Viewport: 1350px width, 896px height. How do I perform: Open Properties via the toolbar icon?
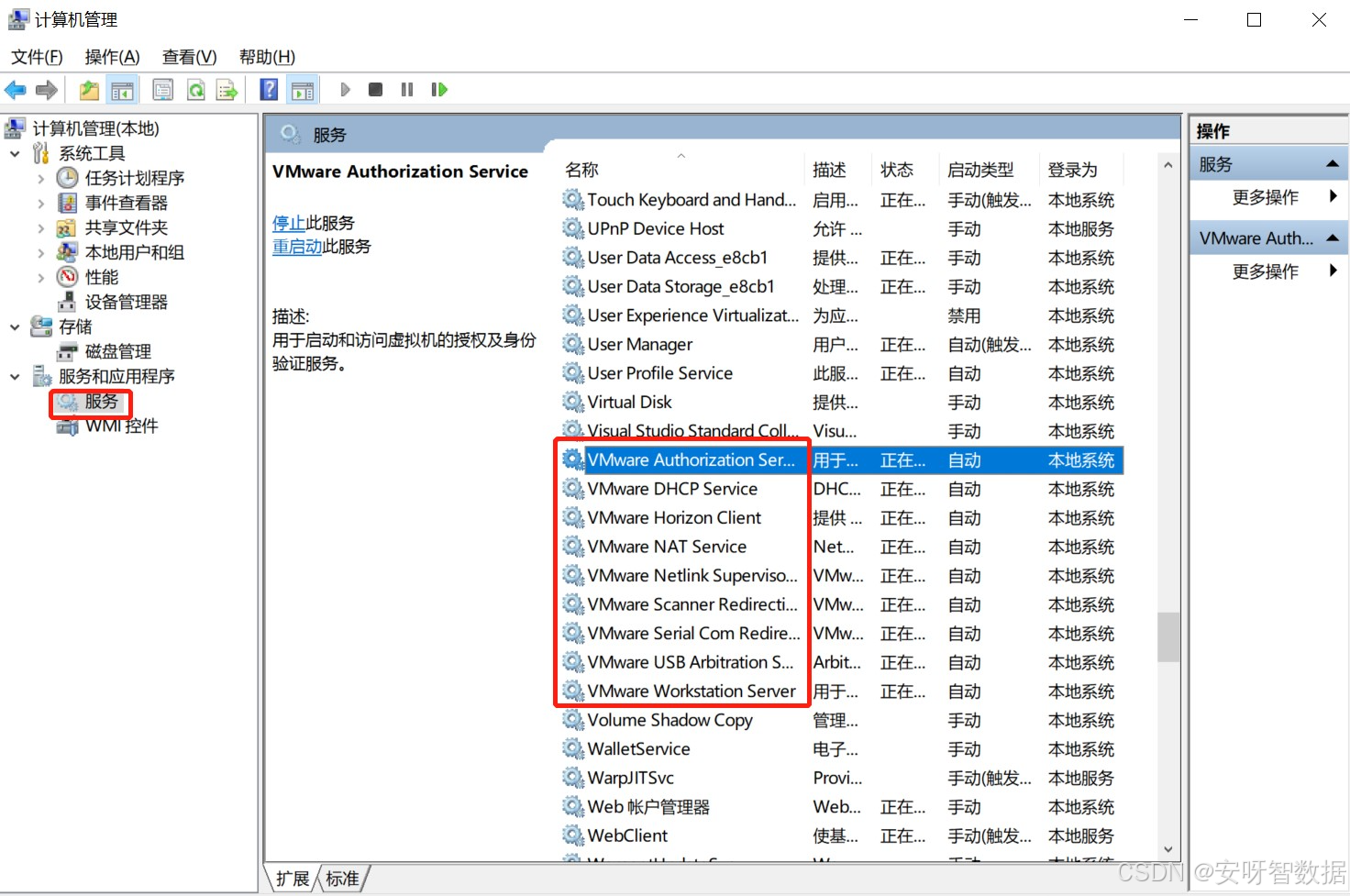162,90
